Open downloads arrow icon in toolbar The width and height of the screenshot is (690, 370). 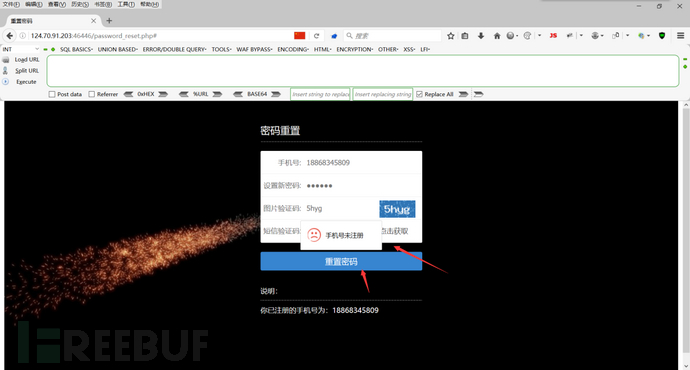coord(481,36)
